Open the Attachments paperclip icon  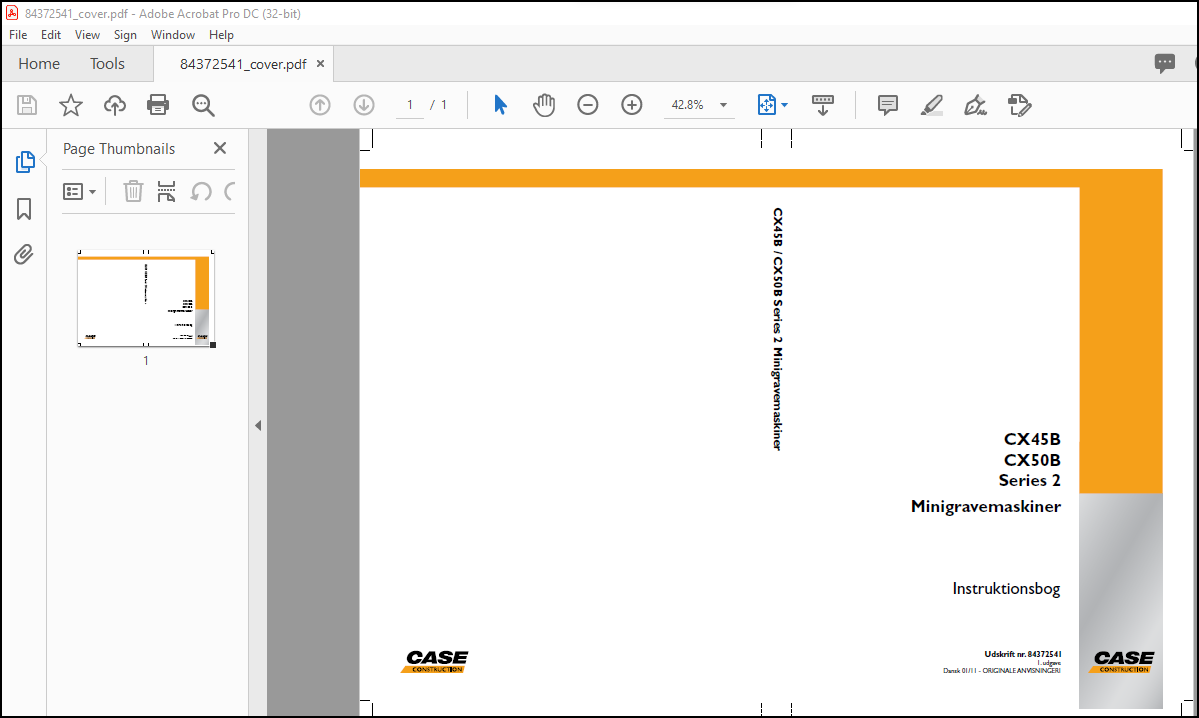(x=24, y=254)
